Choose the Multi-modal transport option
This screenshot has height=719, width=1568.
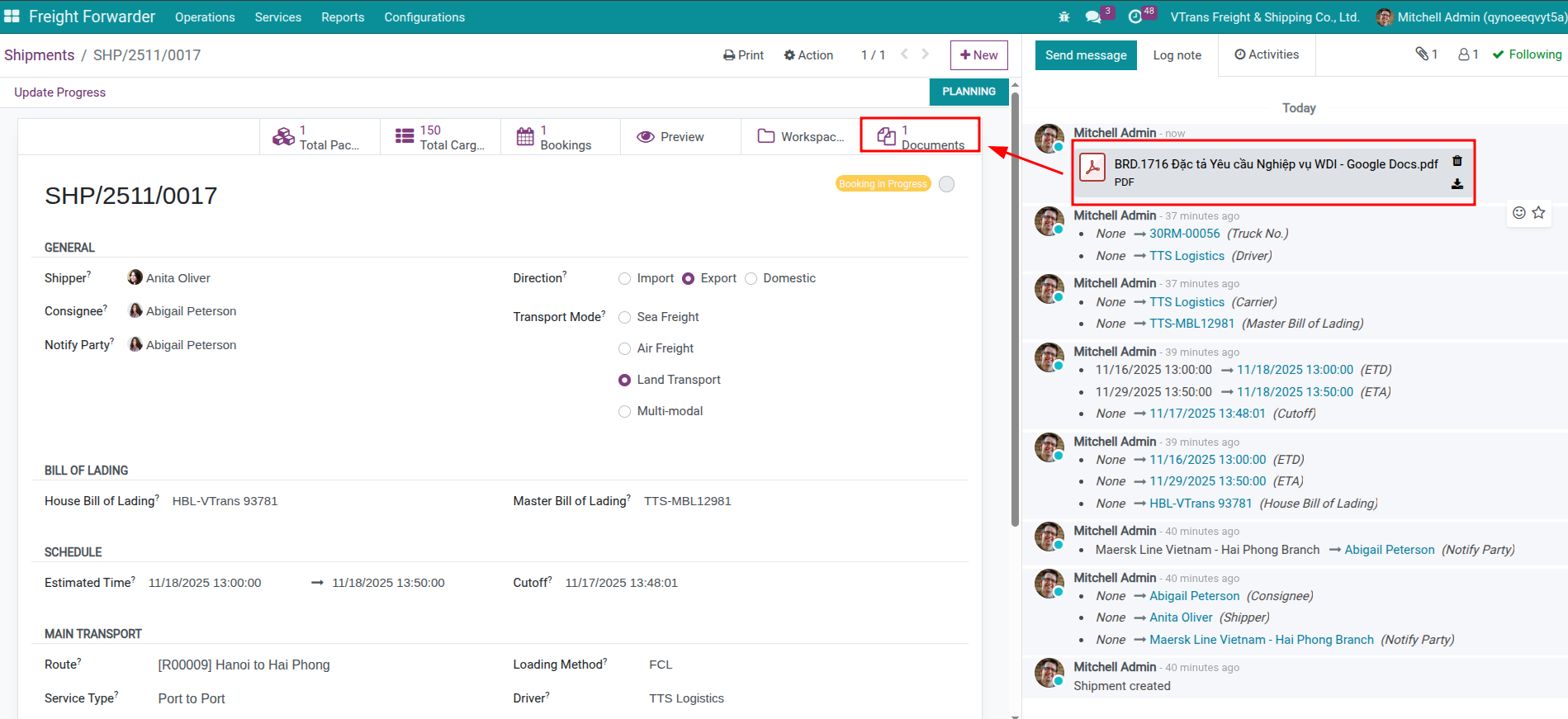[625, 412]
